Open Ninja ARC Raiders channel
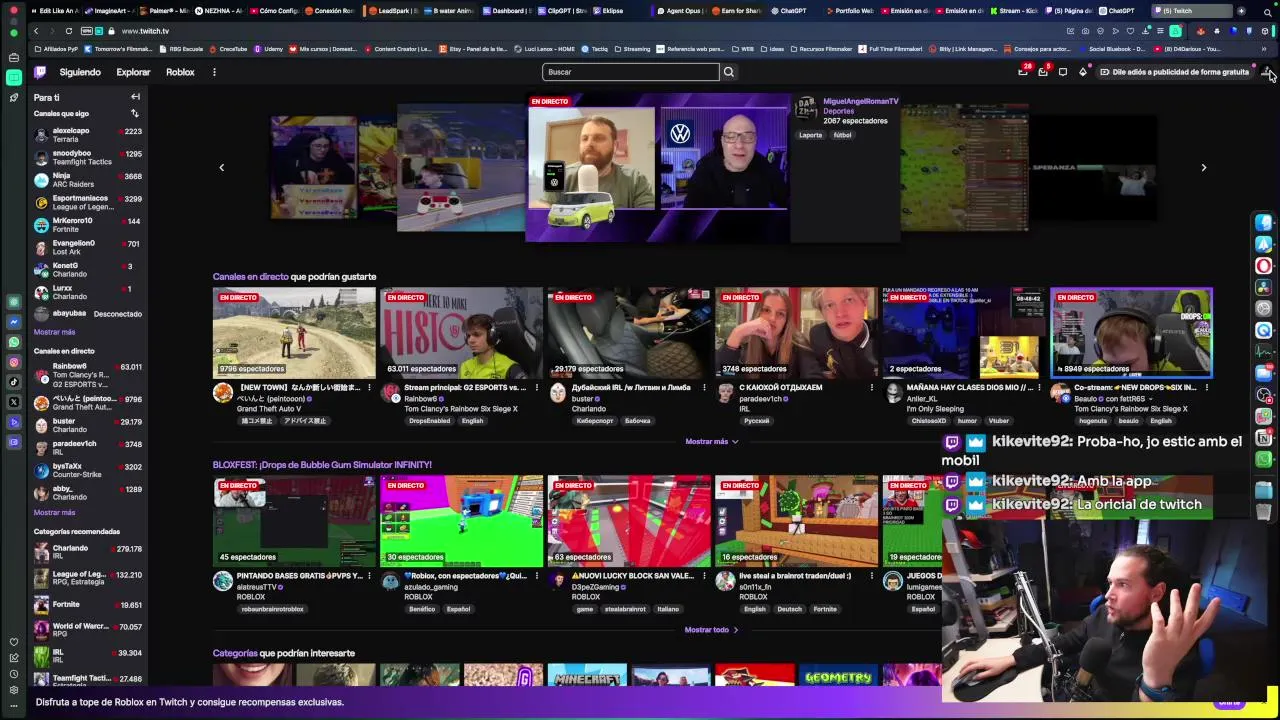The image size is (1280, 720). pyautogui.click(x=87, y=180)
